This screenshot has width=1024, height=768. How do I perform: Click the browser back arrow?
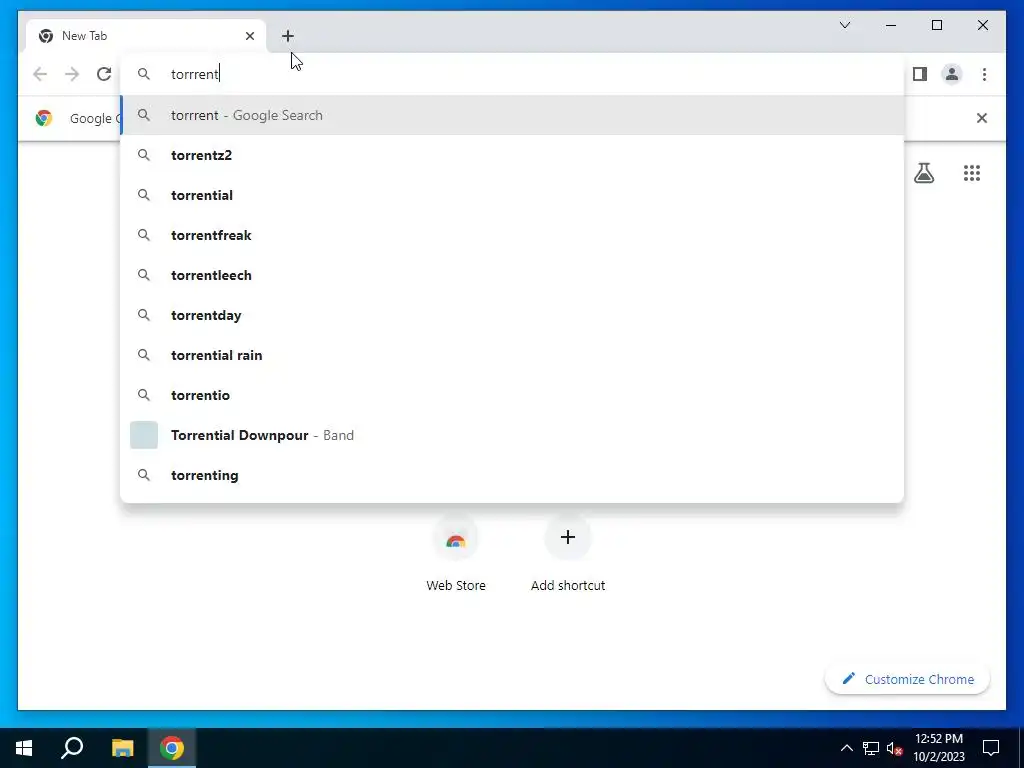pos(40,74)
